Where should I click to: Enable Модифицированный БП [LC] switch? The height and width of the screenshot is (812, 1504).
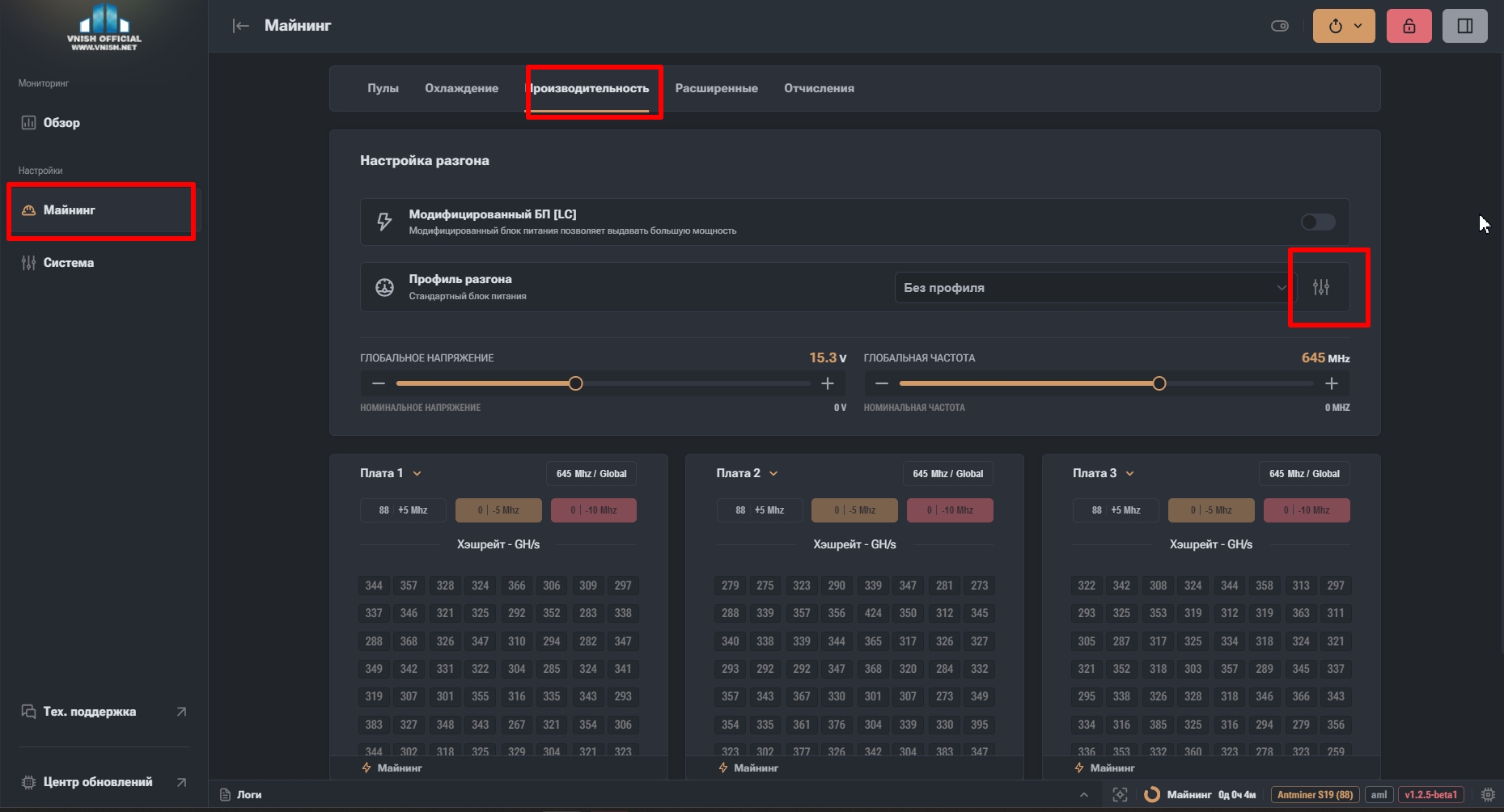click(1318, 222)
